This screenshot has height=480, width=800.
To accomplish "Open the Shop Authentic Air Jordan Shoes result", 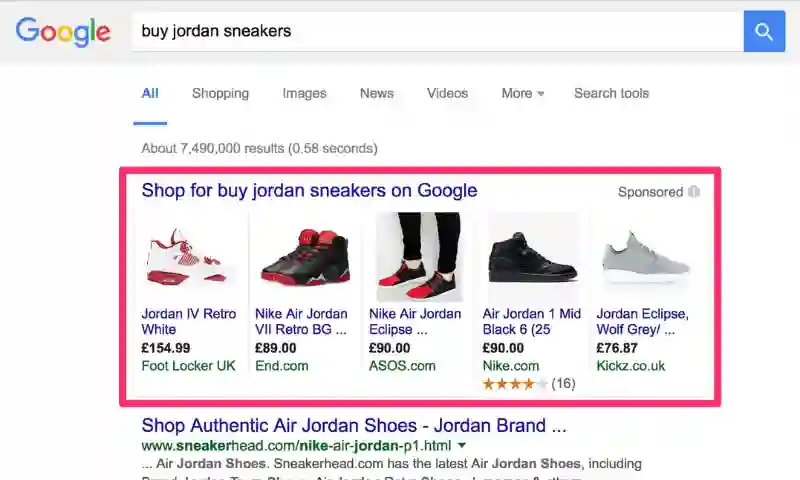I will click(354, 425).
